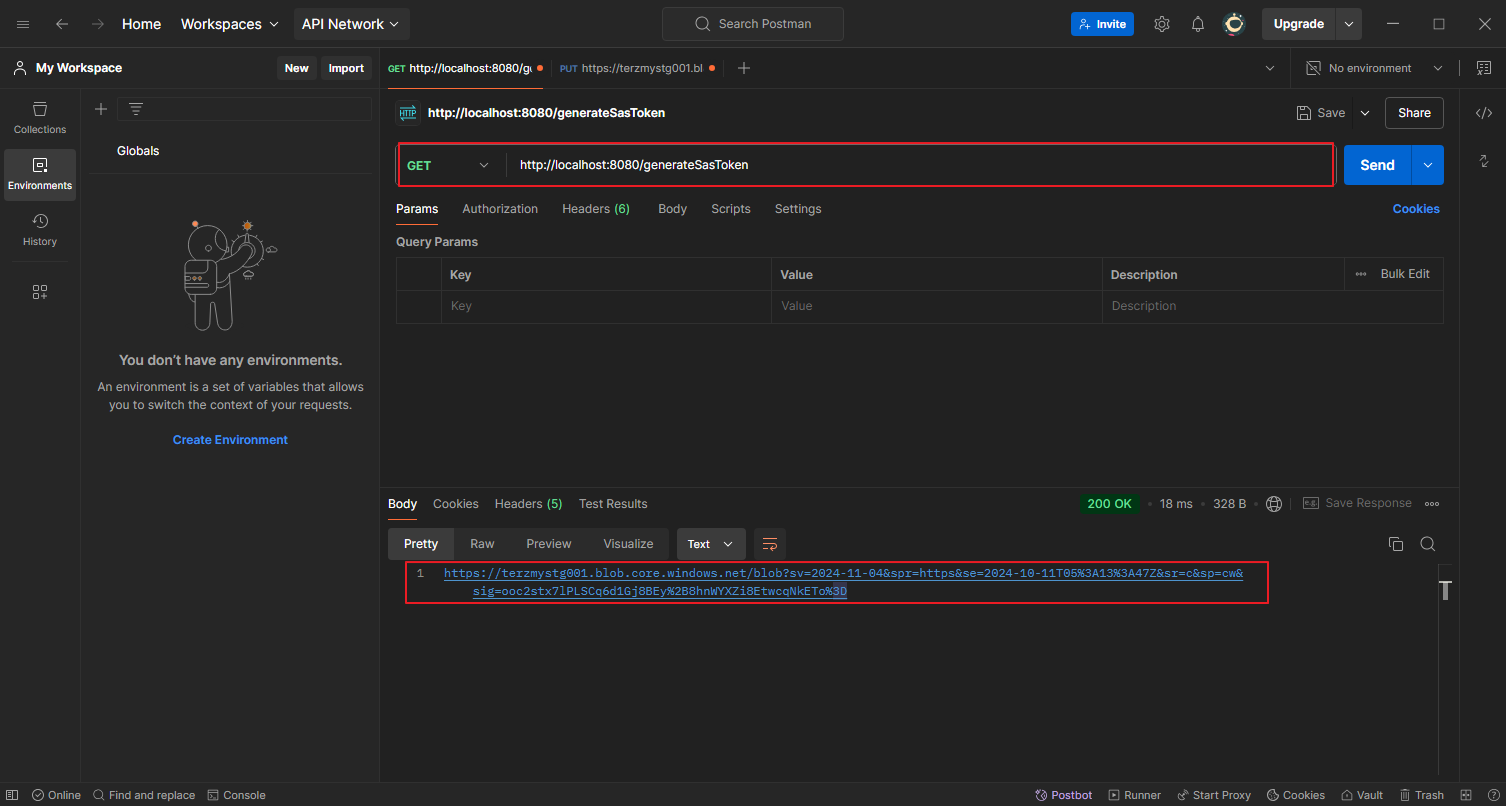Switch to the Scripts tab
Screen dimensions: 1506x806
[x=731, y=209]
